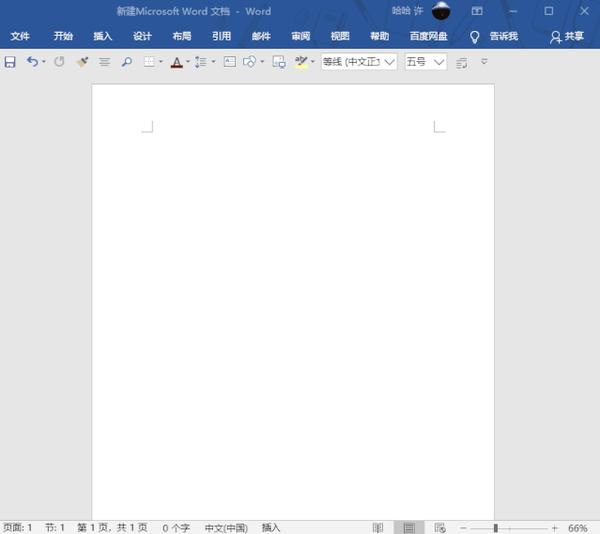The image size is (600, 534).
Task: Switch to Read Mode view icon
Action: pos(378,528)
